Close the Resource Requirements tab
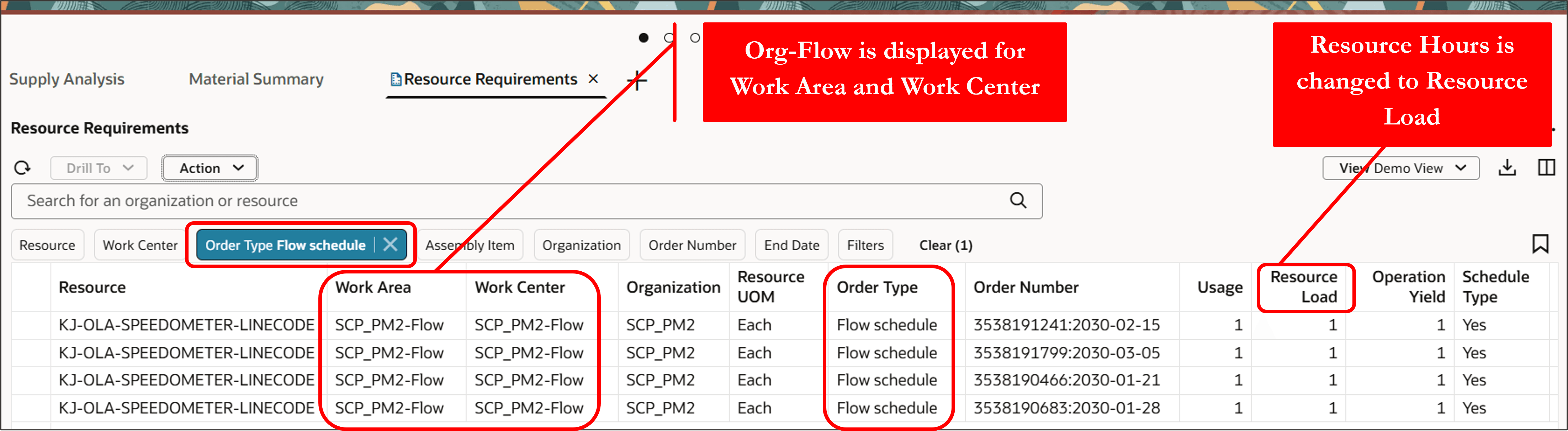1568x431 pixels. (x=593, y=79)
